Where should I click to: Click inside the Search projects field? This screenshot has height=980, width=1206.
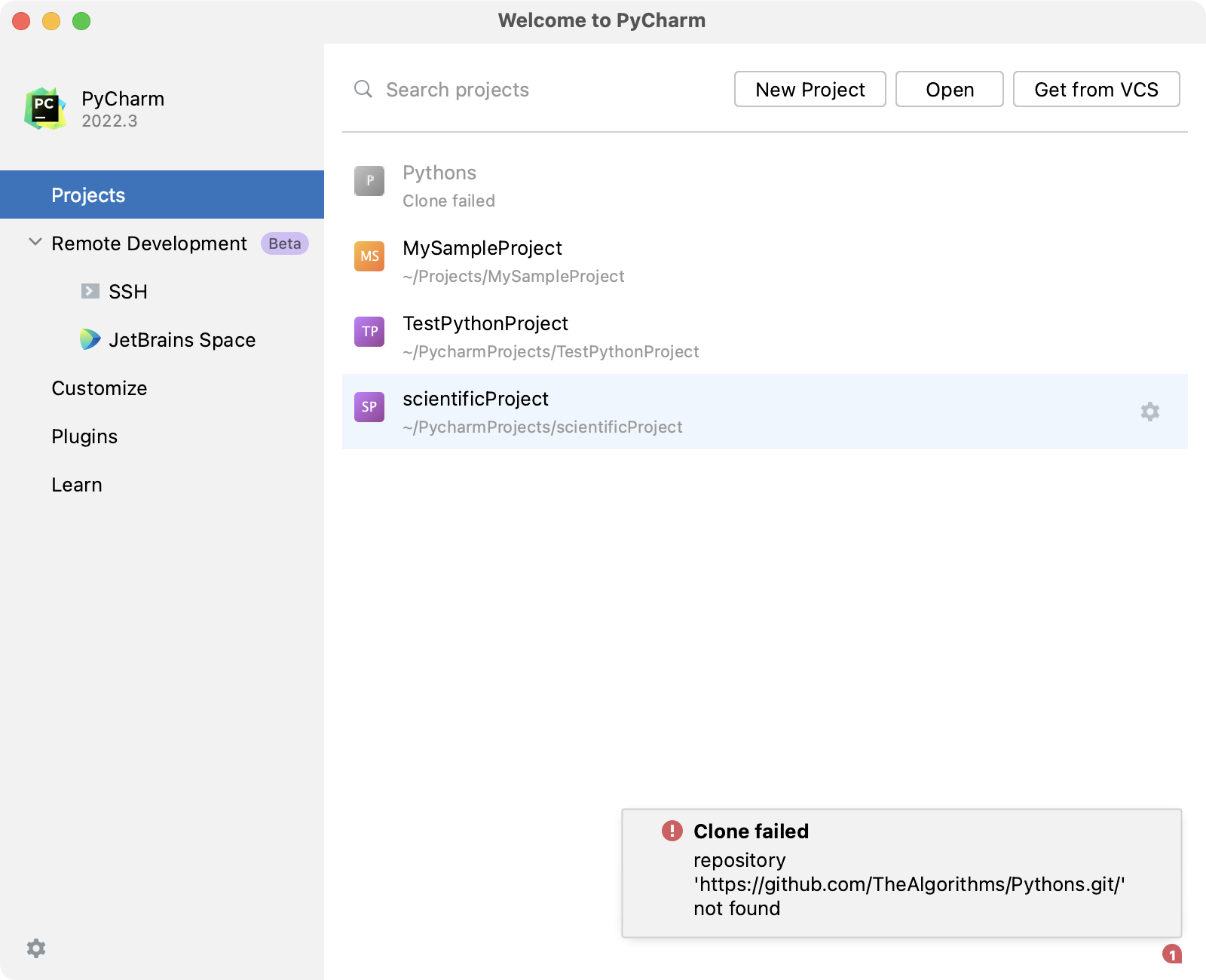coord(490,89)
